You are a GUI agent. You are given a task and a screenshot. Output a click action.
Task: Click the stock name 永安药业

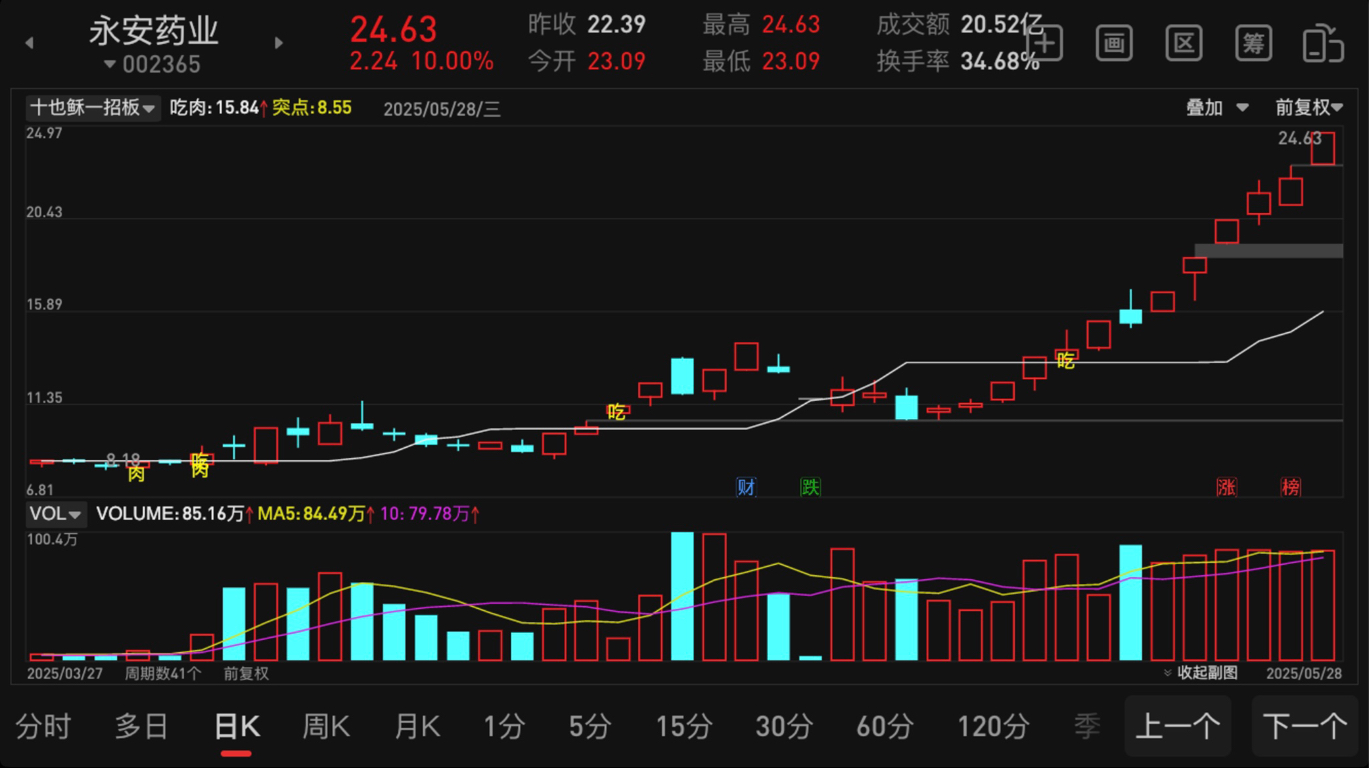pos(154,31)
